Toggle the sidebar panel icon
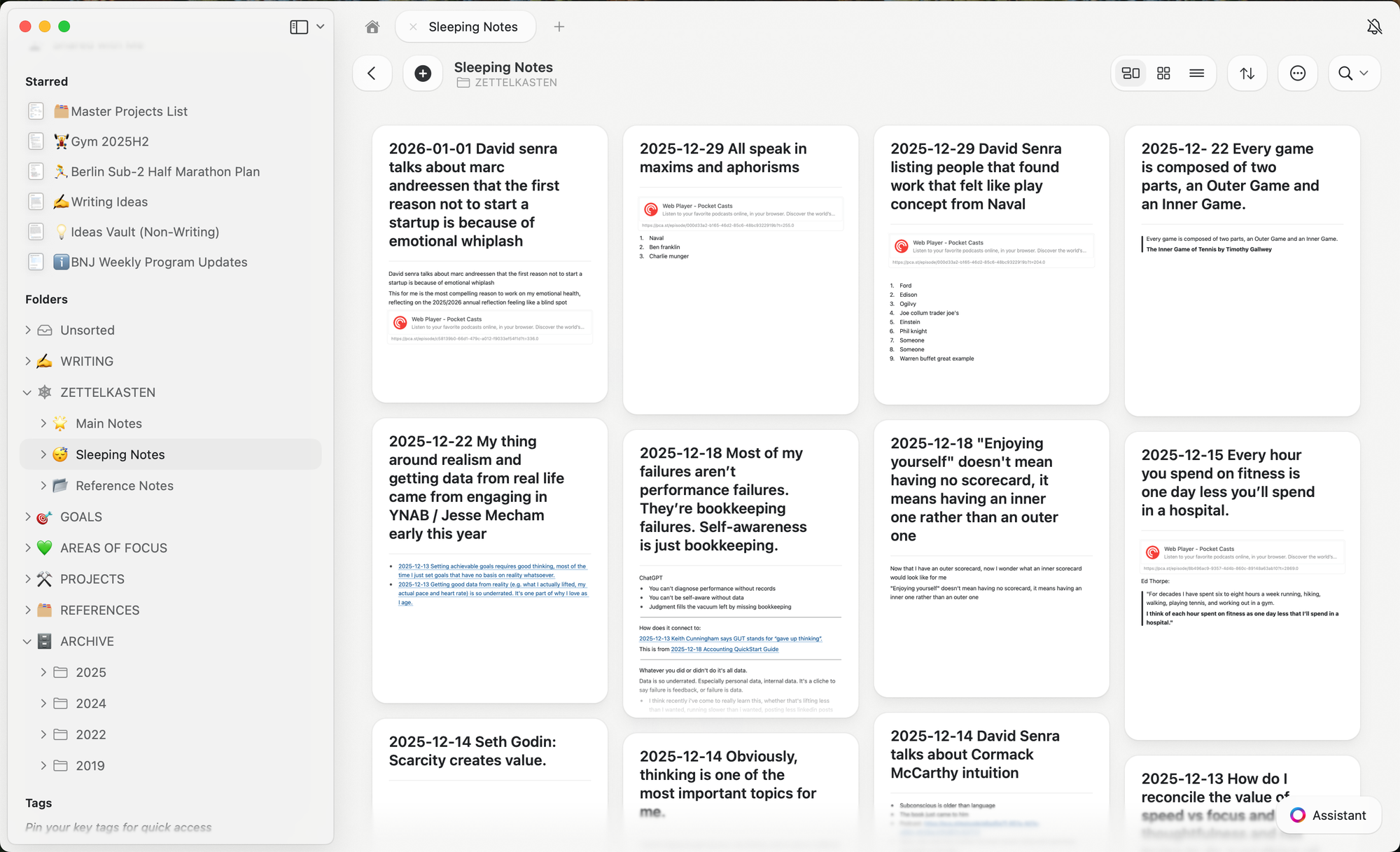This screenshot has height=852, width=1400. [x=299, y=27]
